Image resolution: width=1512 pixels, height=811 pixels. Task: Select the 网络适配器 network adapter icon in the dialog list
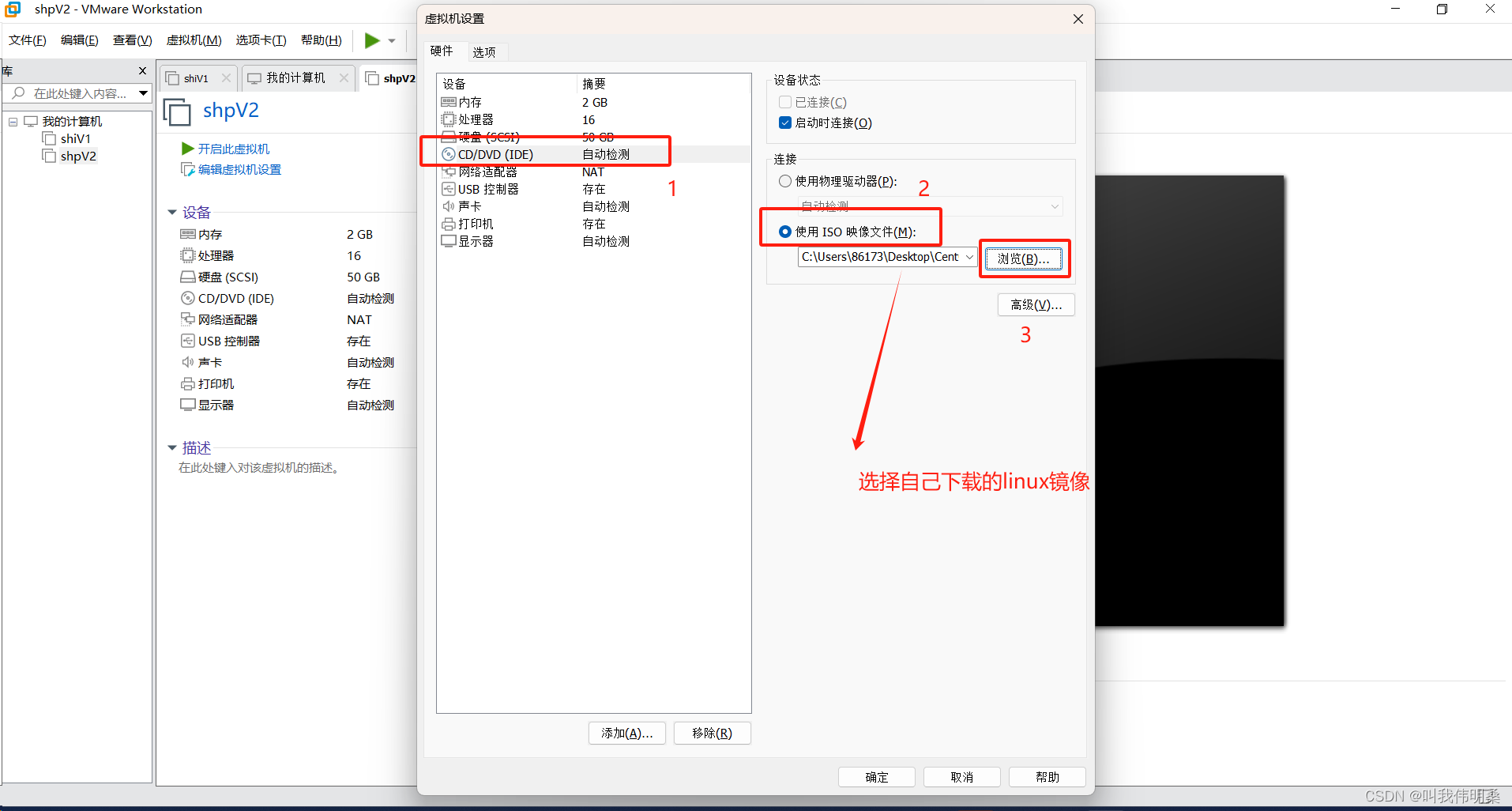449,172
